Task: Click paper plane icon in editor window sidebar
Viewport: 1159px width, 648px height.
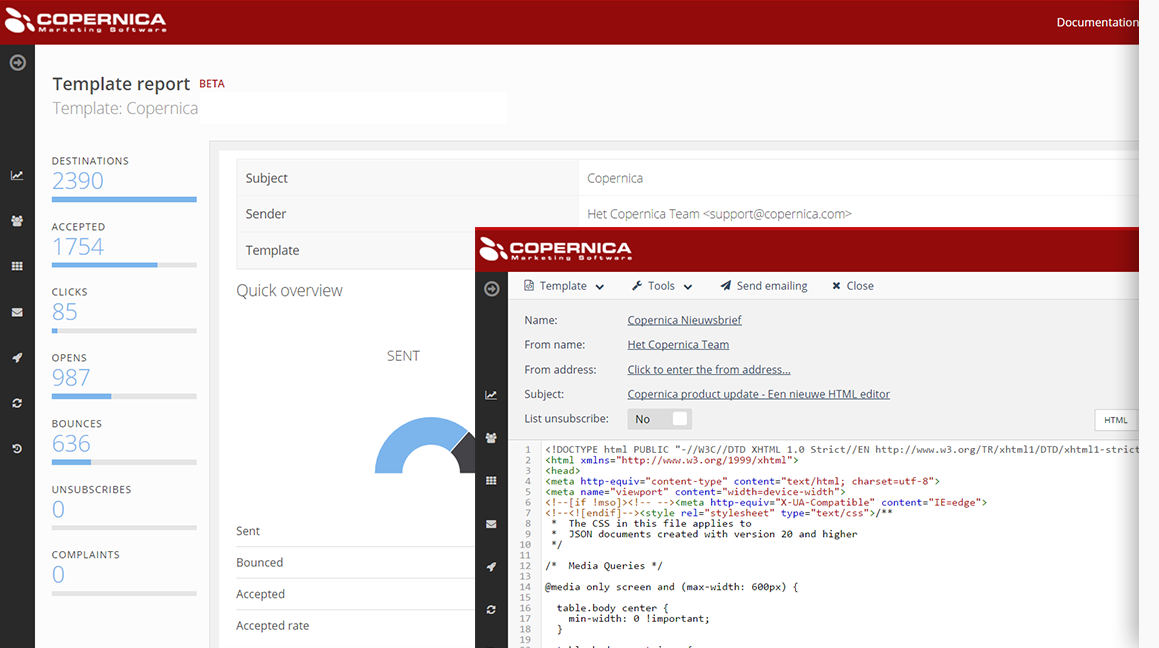Action: coord(491,567)
